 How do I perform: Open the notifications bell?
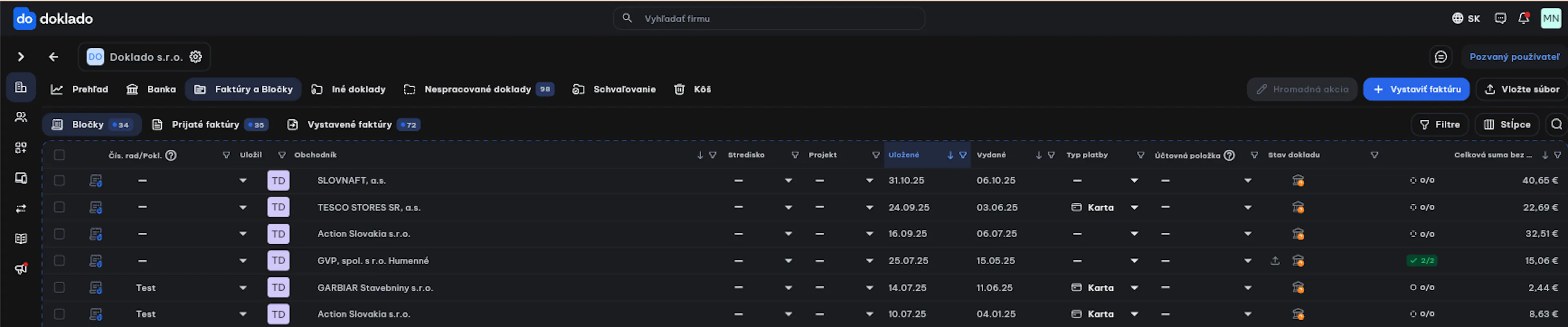click(x=1523, y=18)
